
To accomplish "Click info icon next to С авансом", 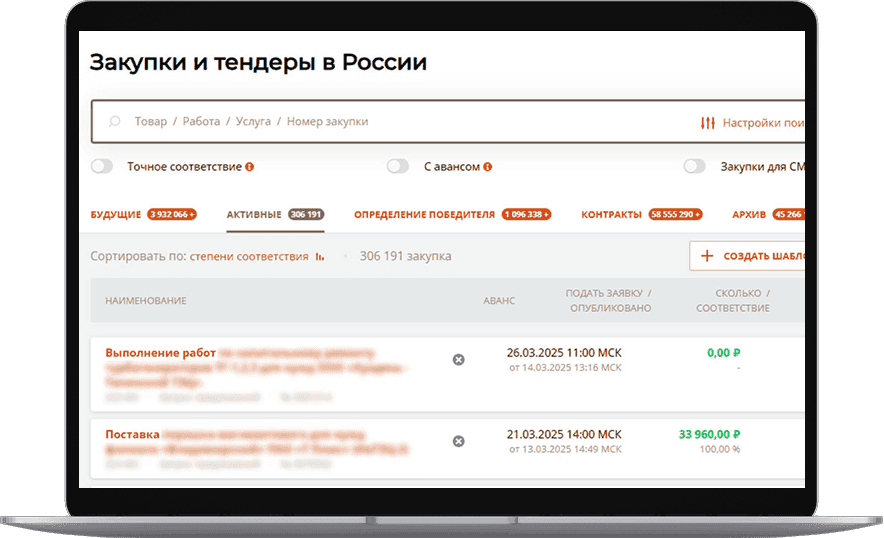I will 488,167.
